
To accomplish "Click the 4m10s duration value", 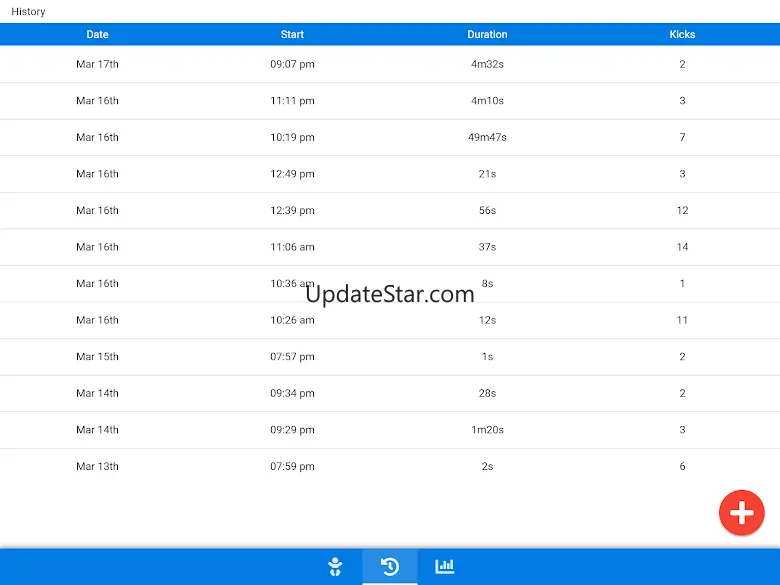I will pyautogui.click(x=487, y=100).
